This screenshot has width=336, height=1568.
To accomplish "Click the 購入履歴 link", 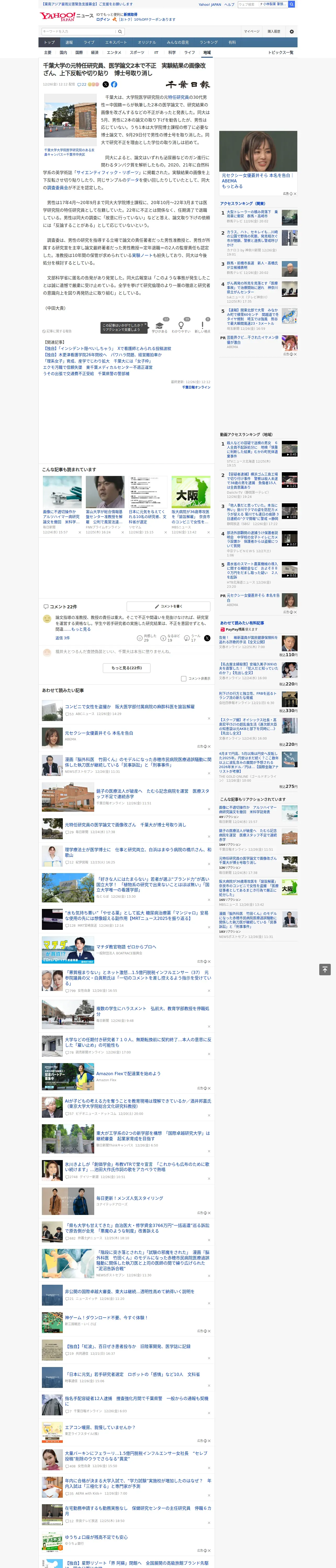I will point(274,32).
